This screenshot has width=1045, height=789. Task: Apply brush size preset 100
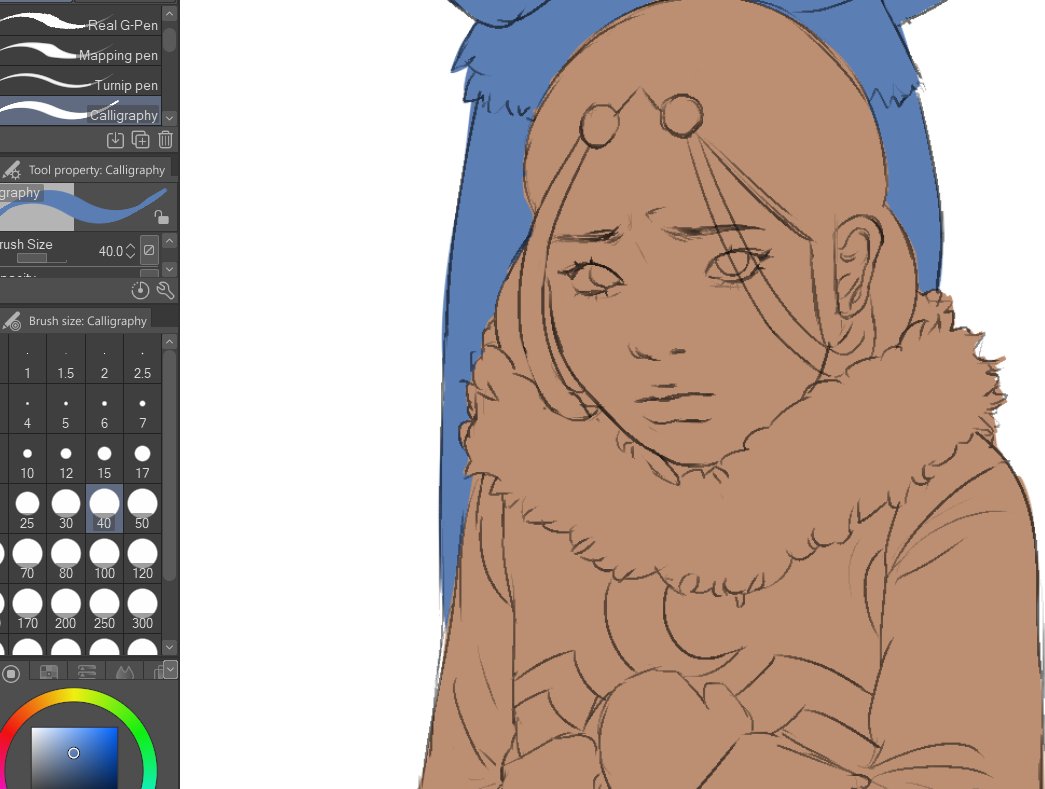pos(104,559)
